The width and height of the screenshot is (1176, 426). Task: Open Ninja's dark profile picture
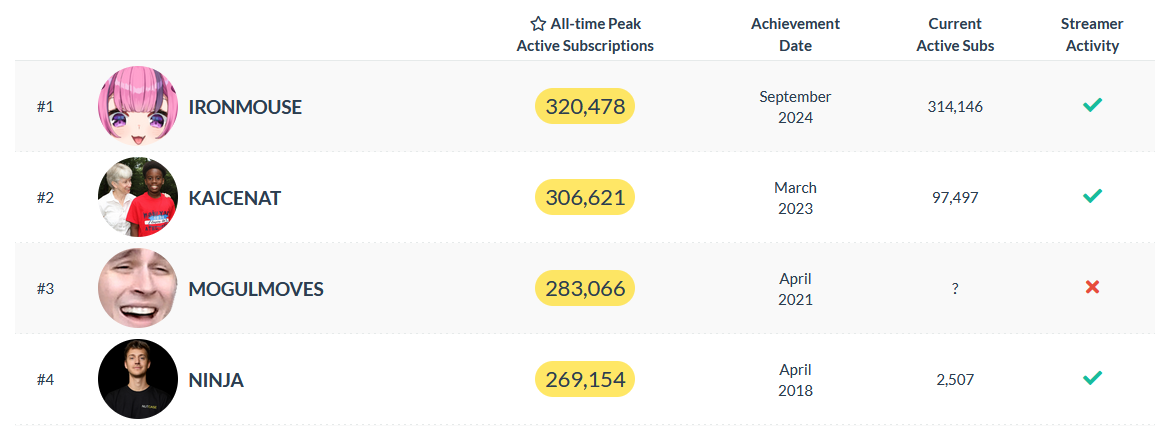[138, 379]
